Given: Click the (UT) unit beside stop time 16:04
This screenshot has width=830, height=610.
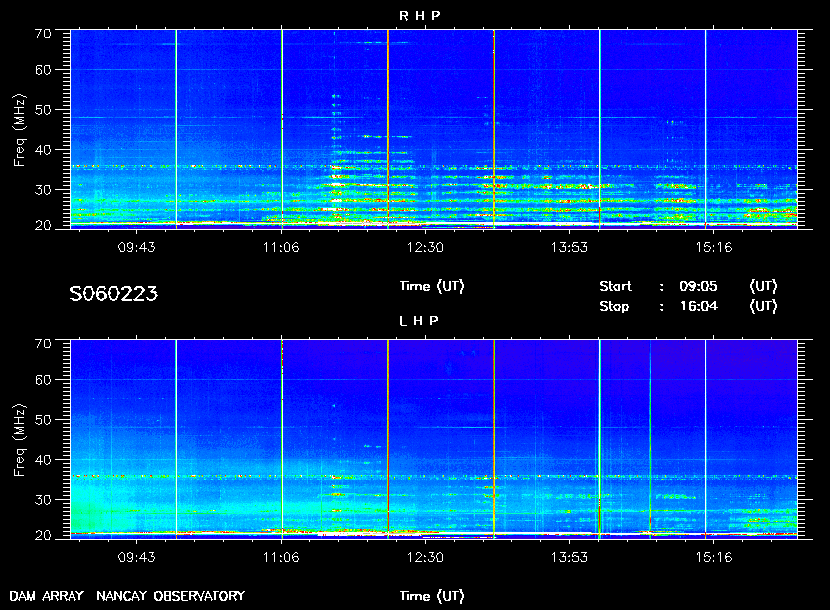Looking at the screenshot, I should [763, 307].
